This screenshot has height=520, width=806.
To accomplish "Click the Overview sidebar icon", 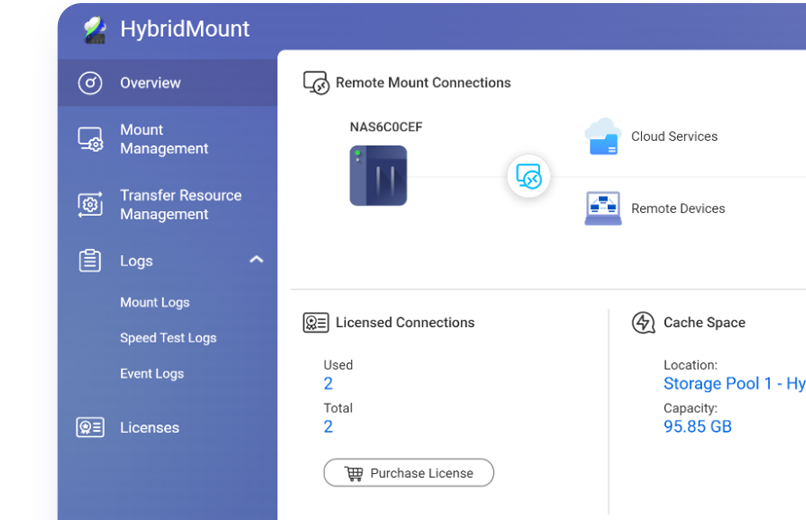I will [90, 83].
